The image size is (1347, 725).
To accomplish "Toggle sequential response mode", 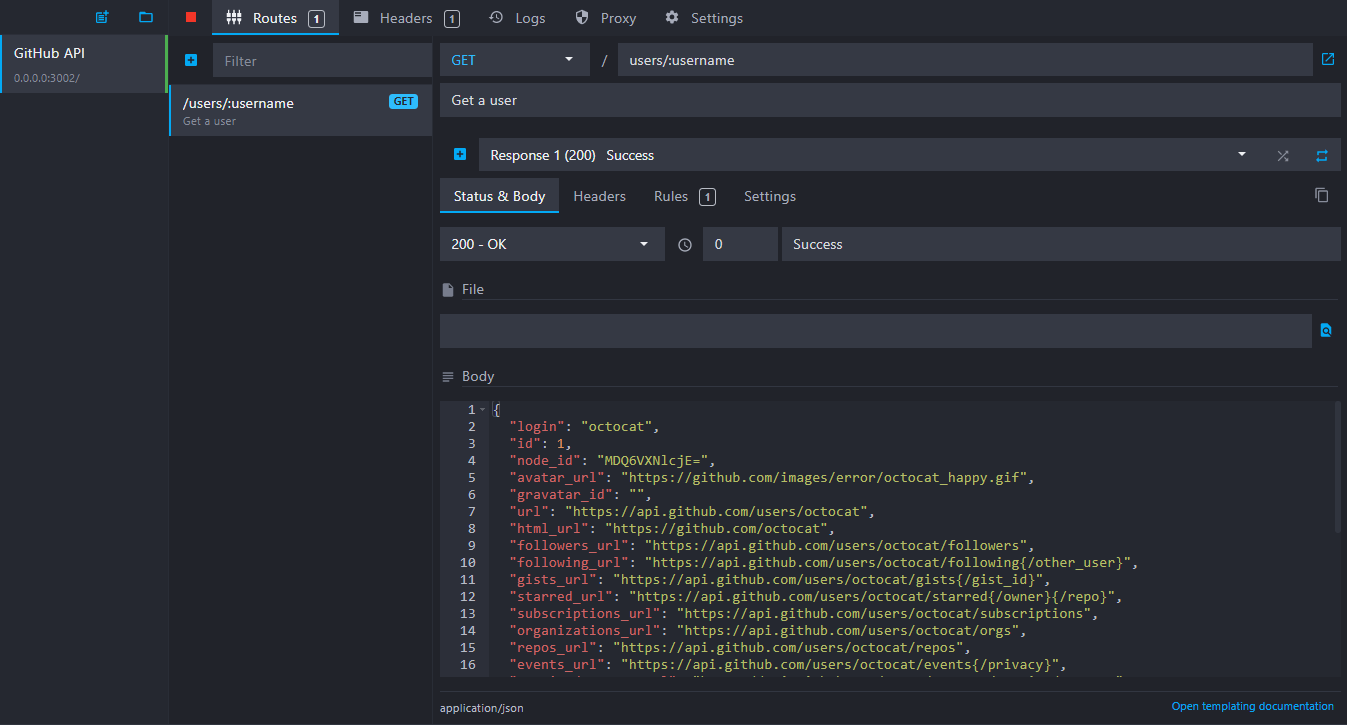I will point(1321,156).
